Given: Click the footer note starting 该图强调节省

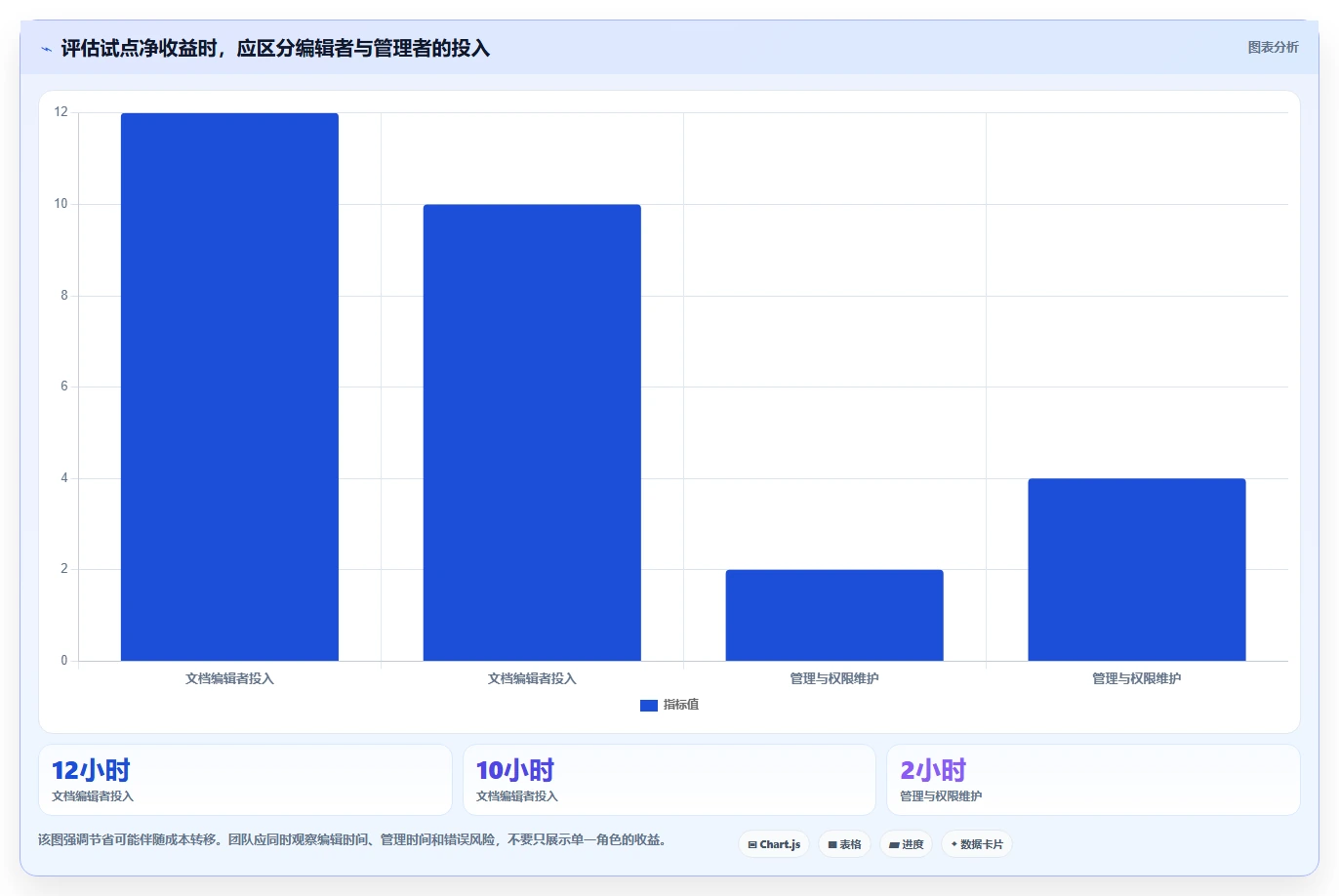Looking at the screenshot, I should point(354,839).
